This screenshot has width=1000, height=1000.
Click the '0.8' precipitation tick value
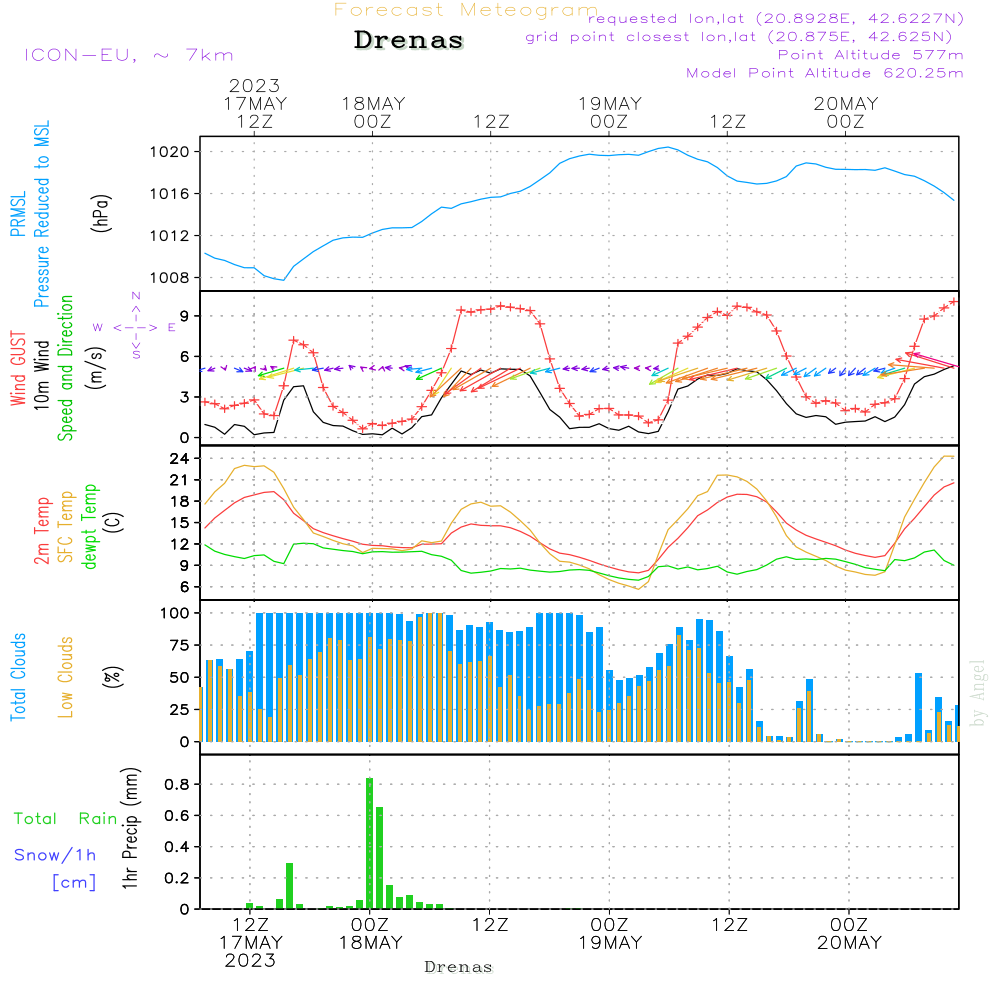pos(177,784)
